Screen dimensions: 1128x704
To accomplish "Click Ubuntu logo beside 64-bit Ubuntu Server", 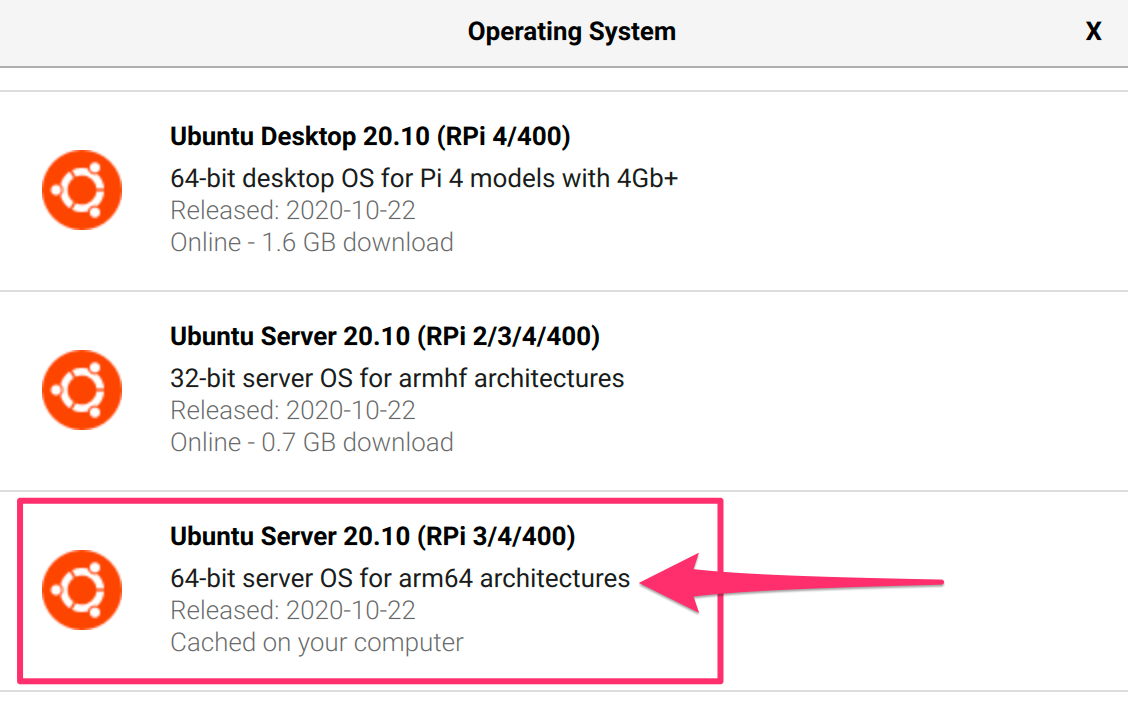I will pyautogui.click(x=82, y=590).
